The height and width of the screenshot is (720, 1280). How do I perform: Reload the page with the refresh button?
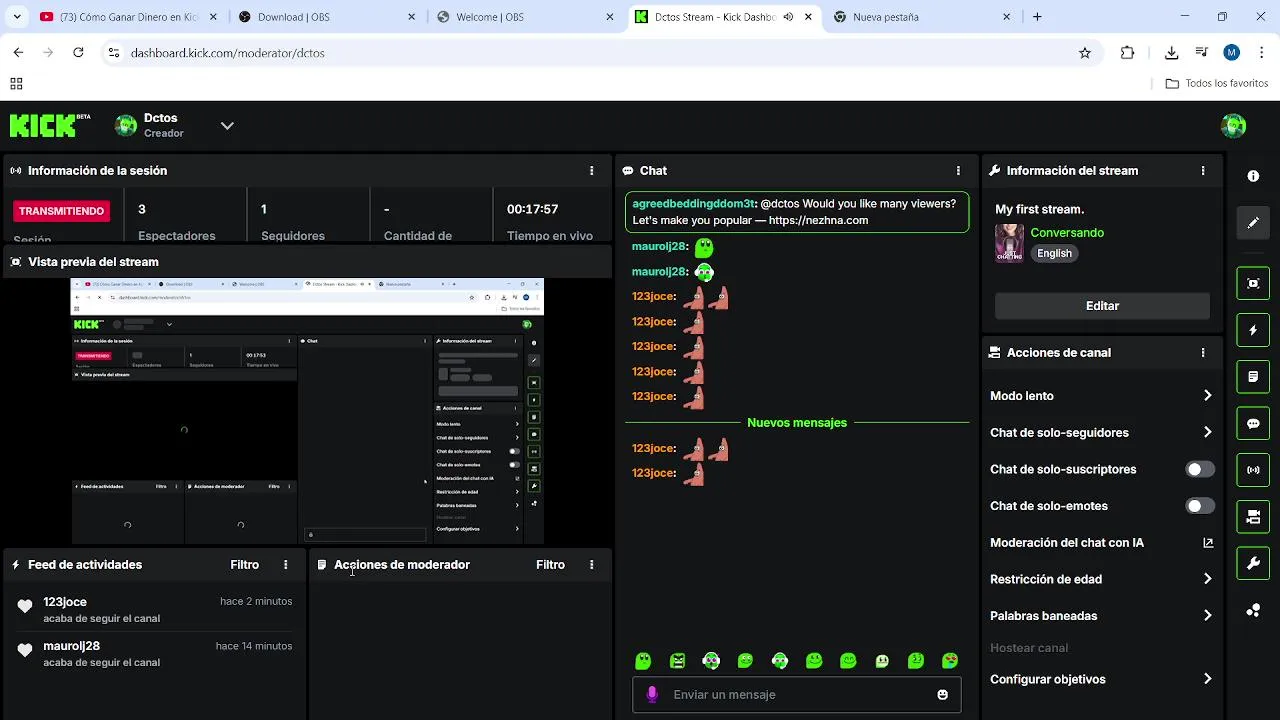coord(78,53)
